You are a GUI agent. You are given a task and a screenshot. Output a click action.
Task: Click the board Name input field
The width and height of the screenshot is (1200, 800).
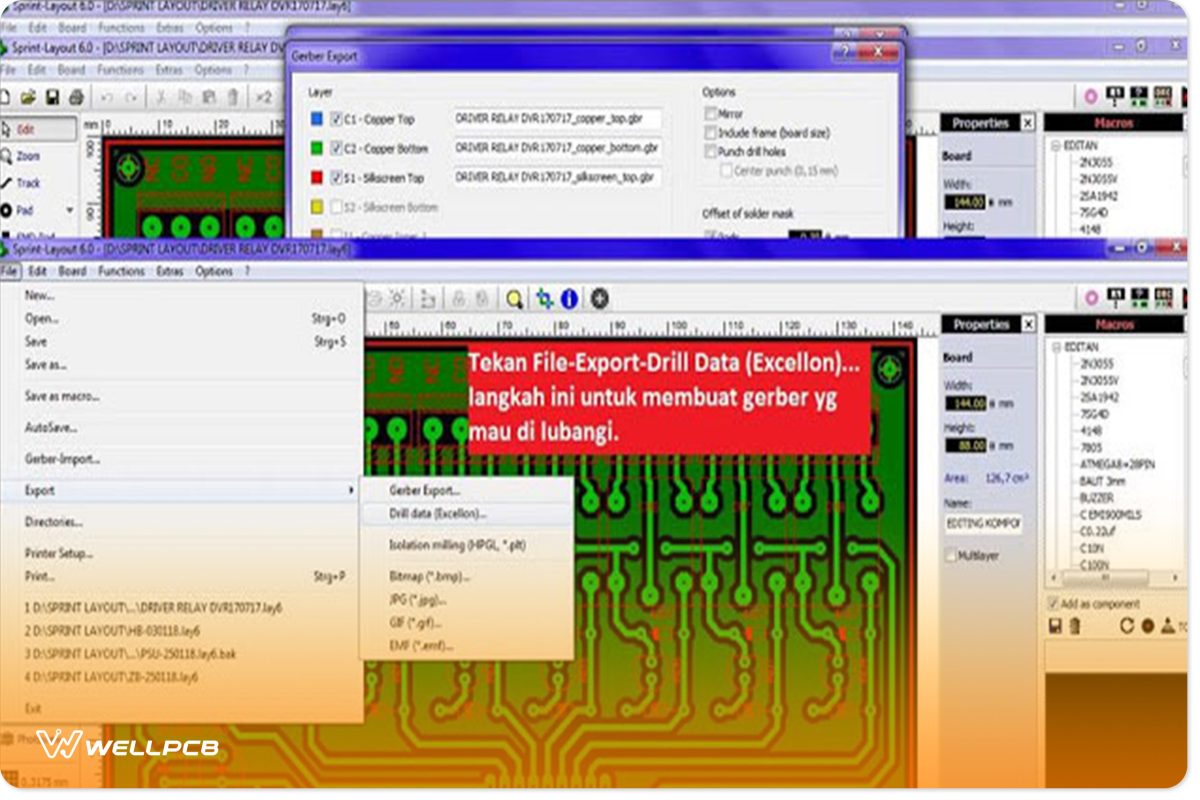(x=984, y=524)
